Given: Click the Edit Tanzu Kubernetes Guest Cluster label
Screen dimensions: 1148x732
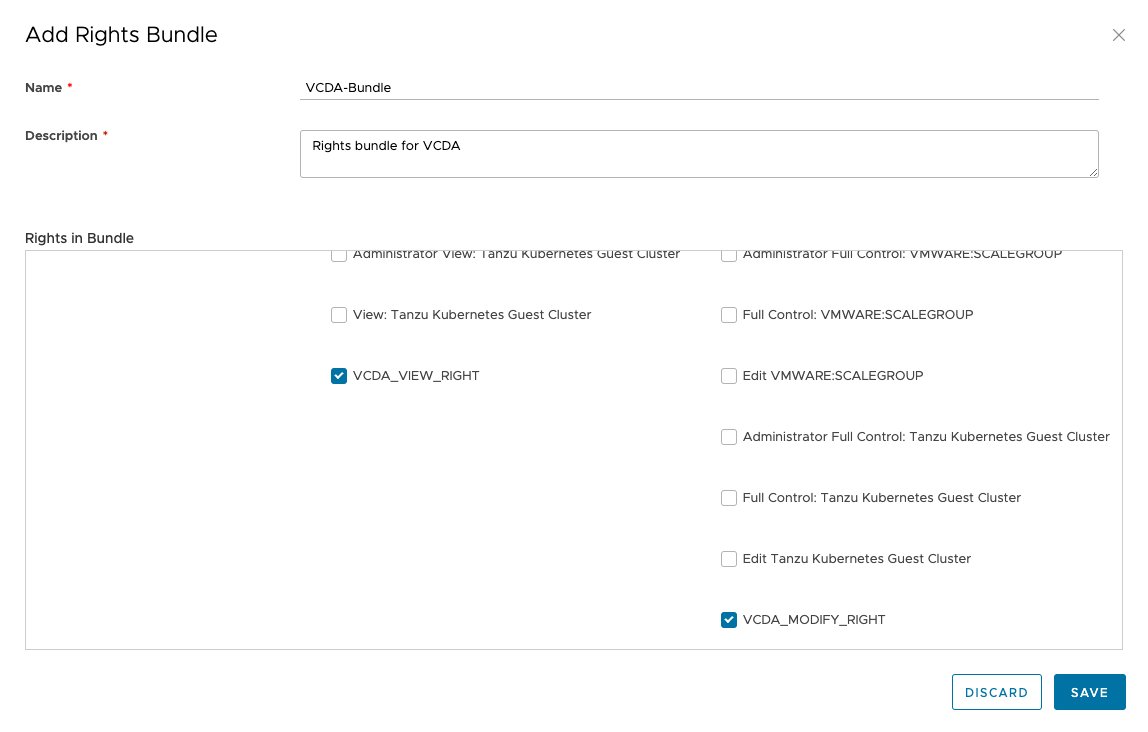Looking at the screenshot, I should tap(857, 559).
